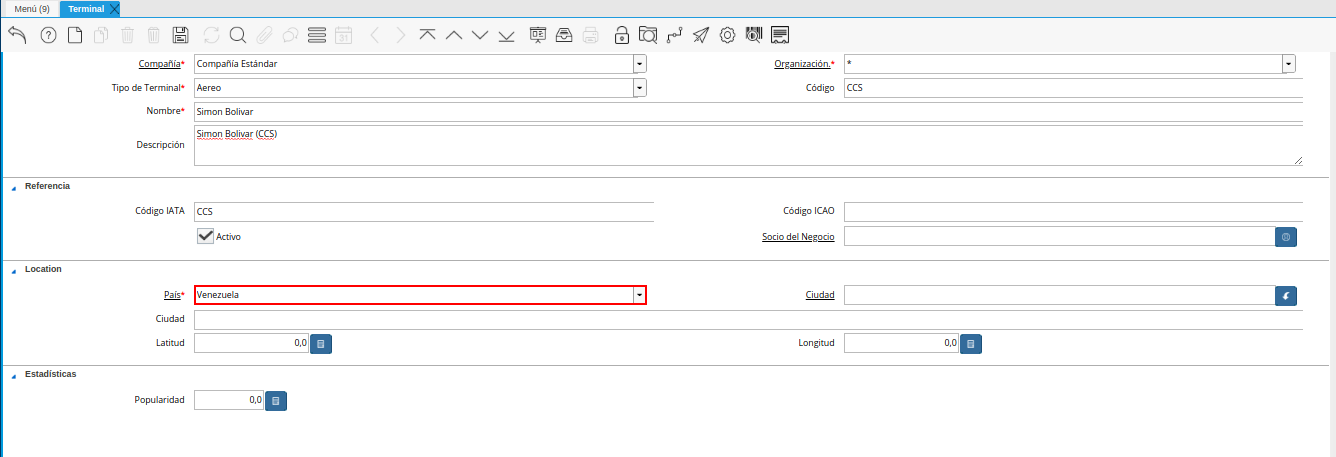
Task: Click the undo changes arrow icon
Action: coord(17,35)
